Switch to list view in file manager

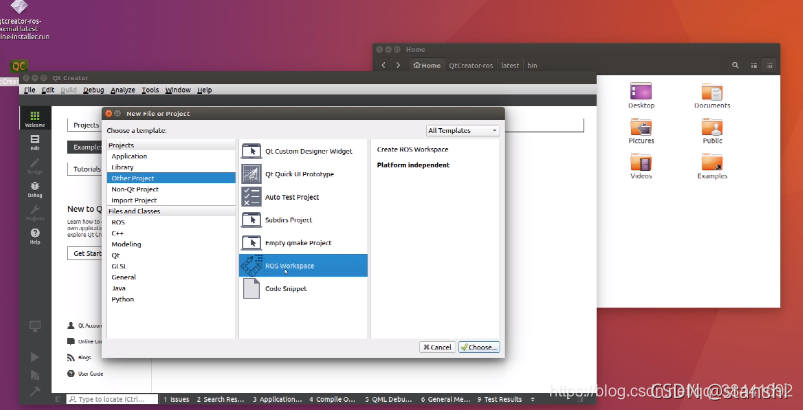[x=754, y=66]
